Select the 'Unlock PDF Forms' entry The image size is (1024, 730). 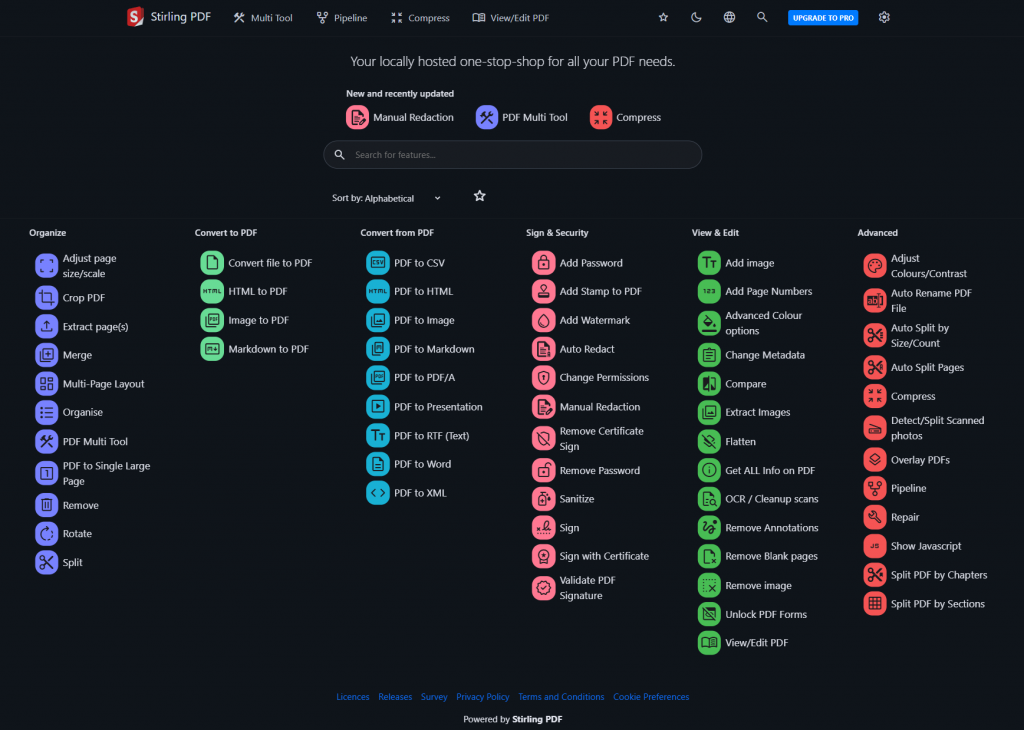click(x=752, y=614)
